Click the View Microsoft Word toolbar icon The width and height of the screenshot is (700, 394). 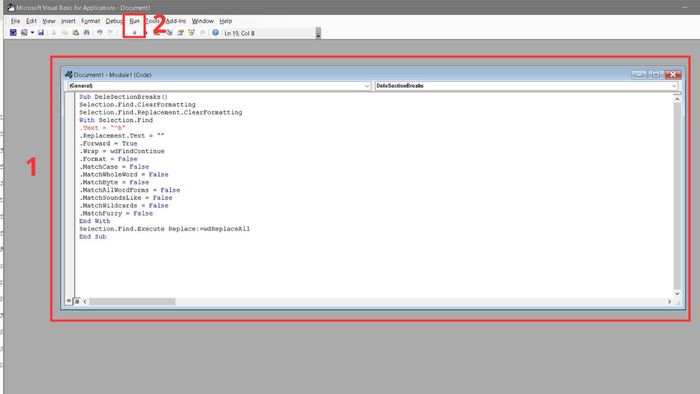point(13,33)
